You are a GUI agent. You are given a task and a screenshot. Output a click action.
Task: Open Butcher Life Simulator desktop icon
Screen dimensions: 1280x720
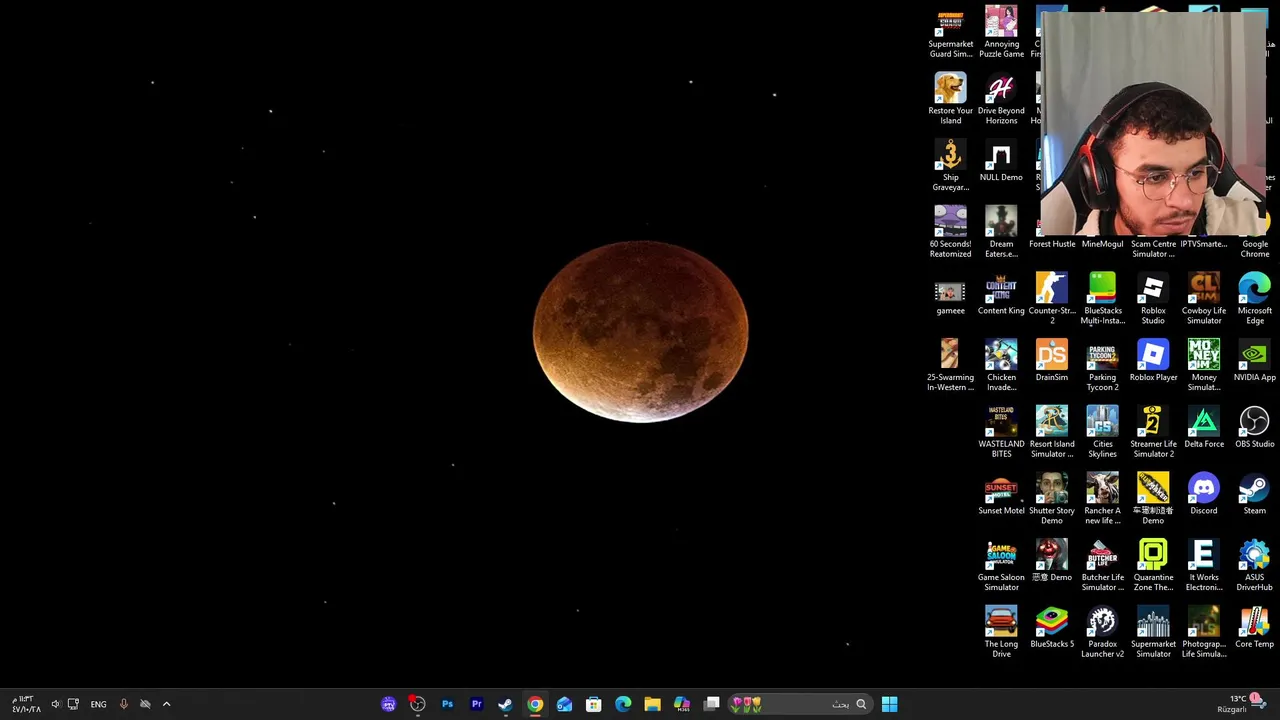point(1102,565)
